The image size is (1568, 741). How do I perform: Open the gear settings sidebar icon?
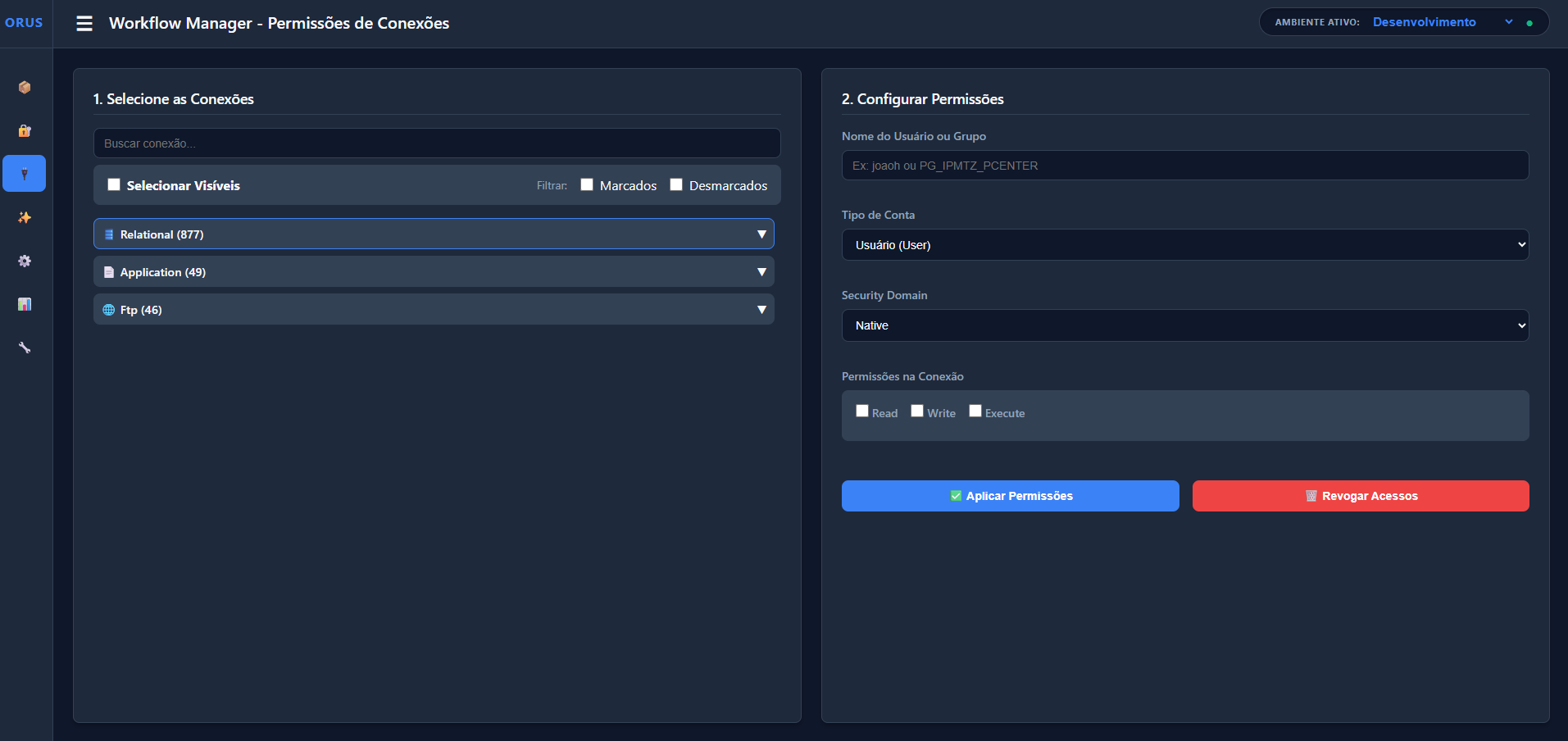25,261
